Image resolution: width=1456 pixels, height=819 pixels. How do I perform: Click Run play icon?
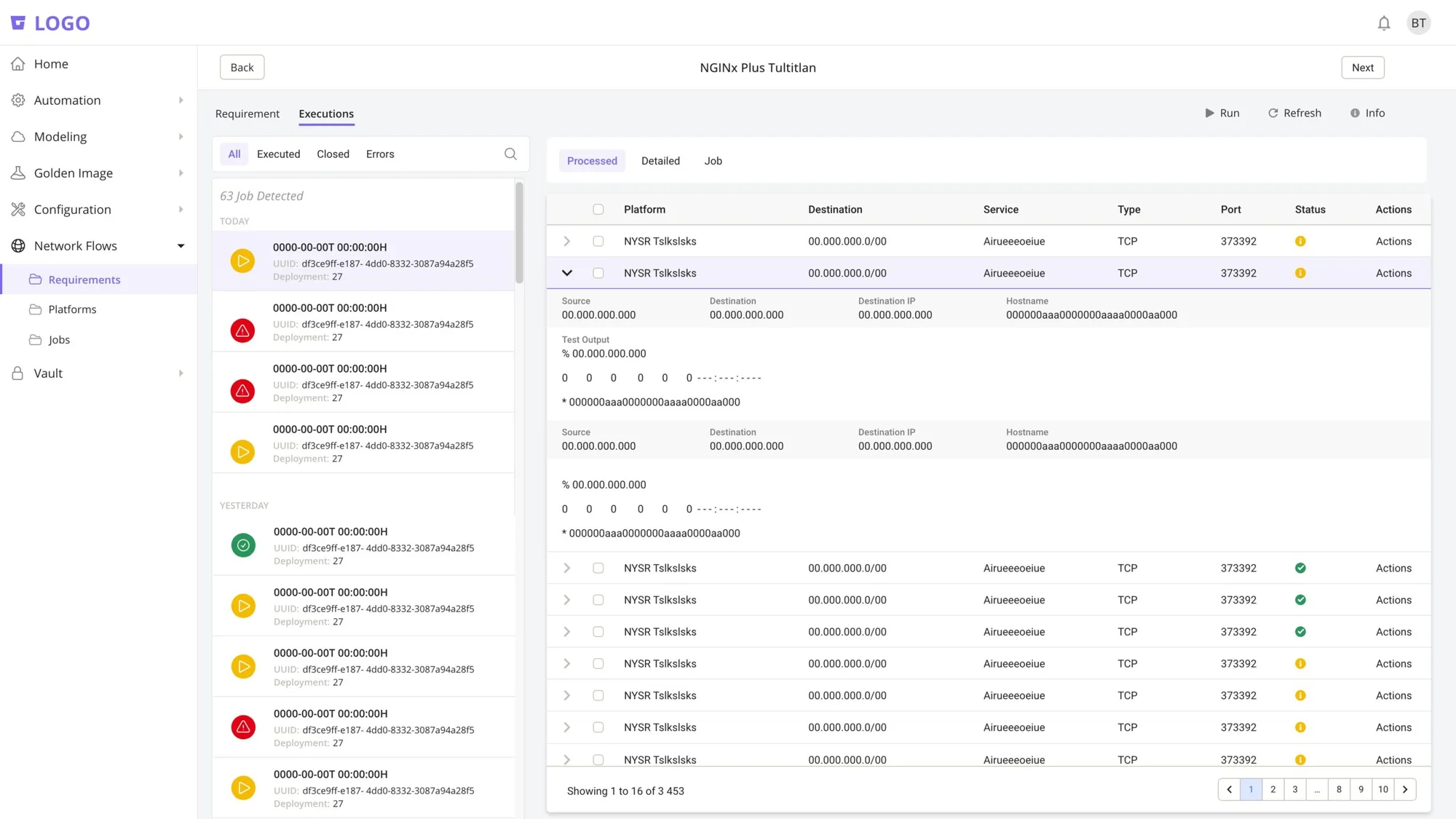(x=1209, y=113)
